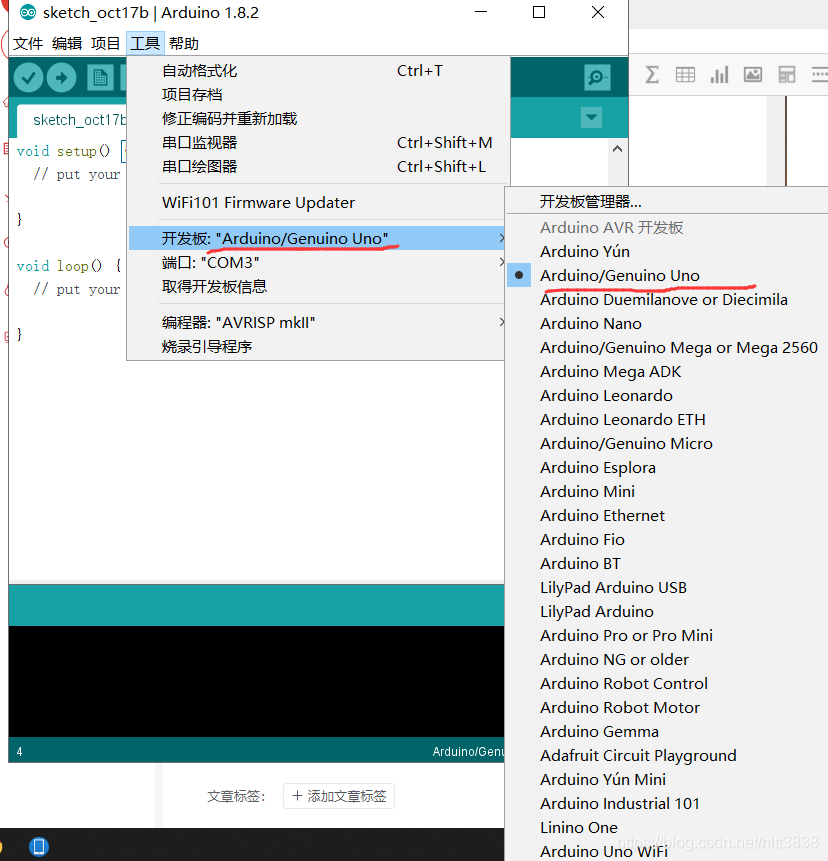Click the Arduino logo in title bar
Image resolution: width=828 pixels, height=861 pixels.
tap(27, 12)
